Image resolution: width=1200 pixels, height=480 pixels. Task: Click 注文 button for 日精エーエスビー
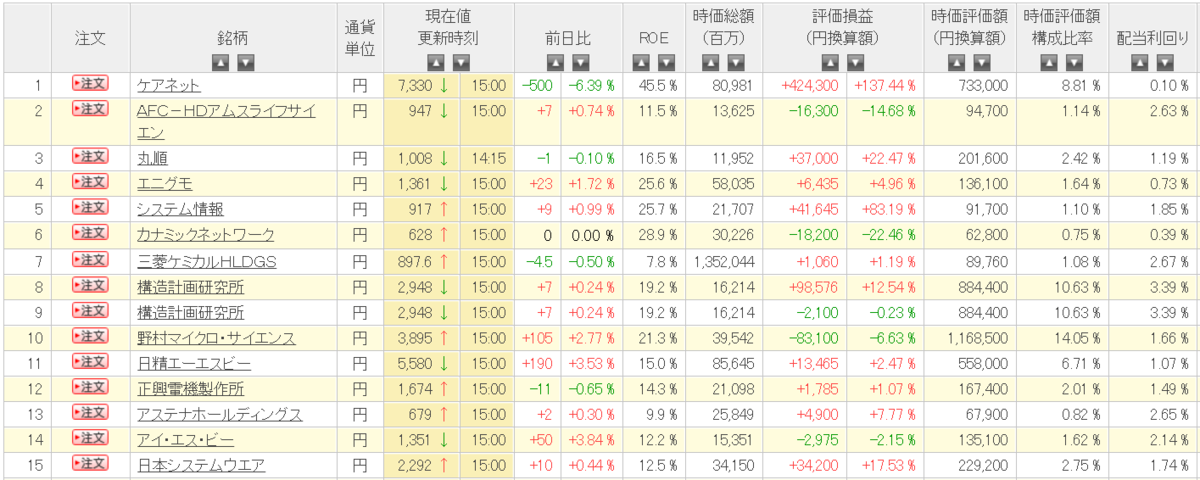[90, 362]
